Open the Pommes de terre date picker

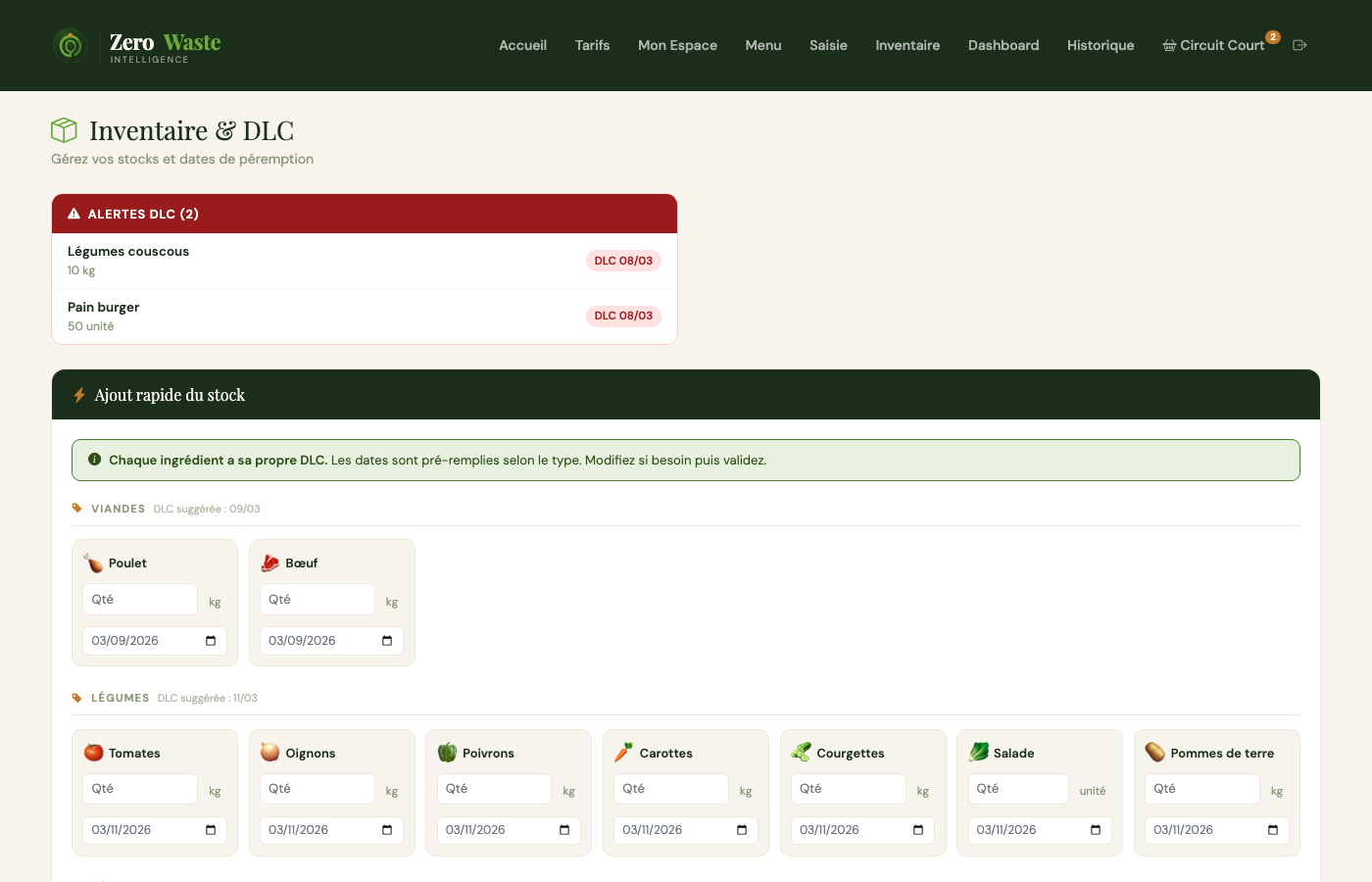pyautogui.click(x=1273, y=830)
